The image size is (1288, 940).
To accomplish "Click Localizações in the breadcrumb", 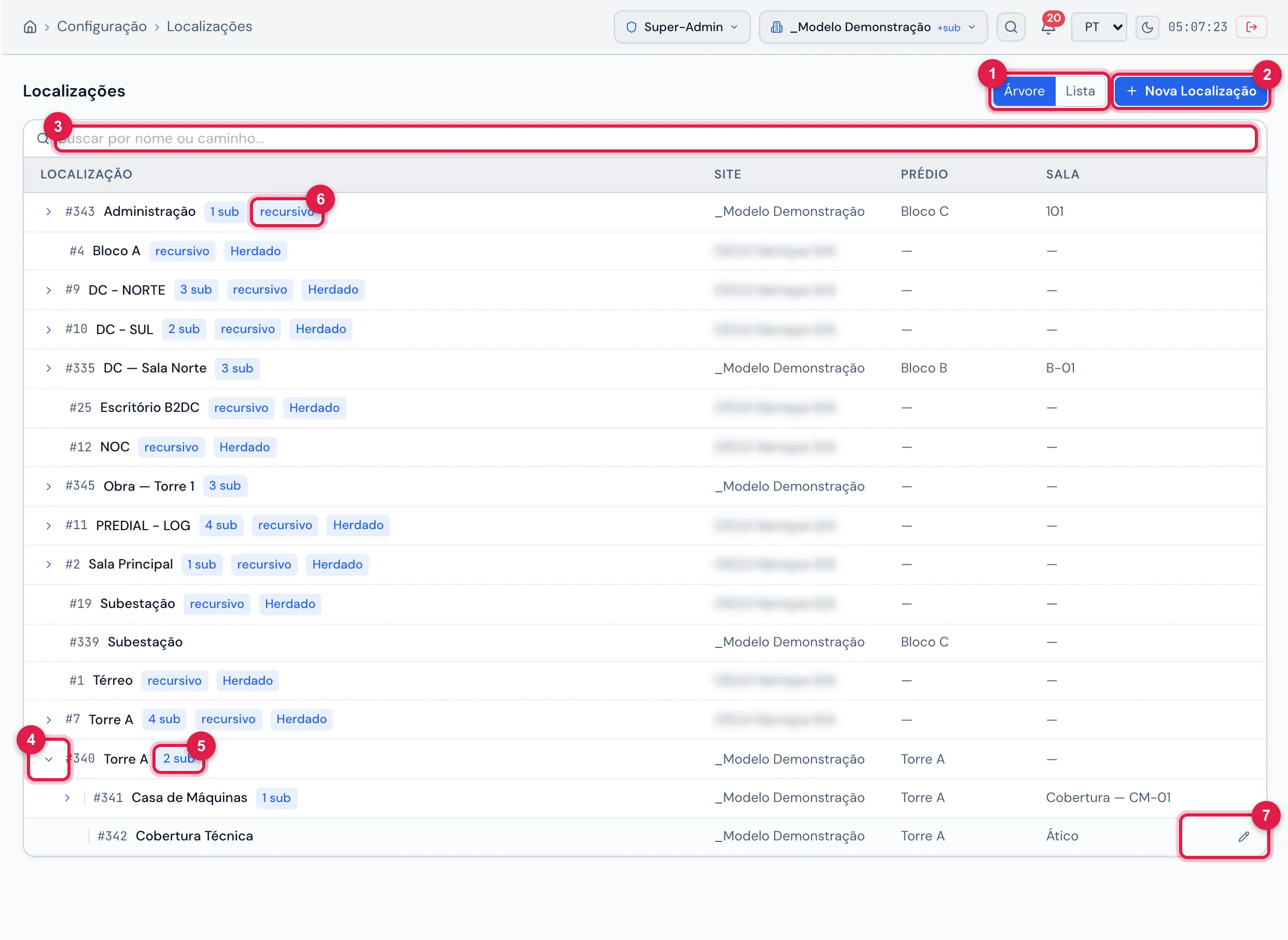I will pos(209,27).
